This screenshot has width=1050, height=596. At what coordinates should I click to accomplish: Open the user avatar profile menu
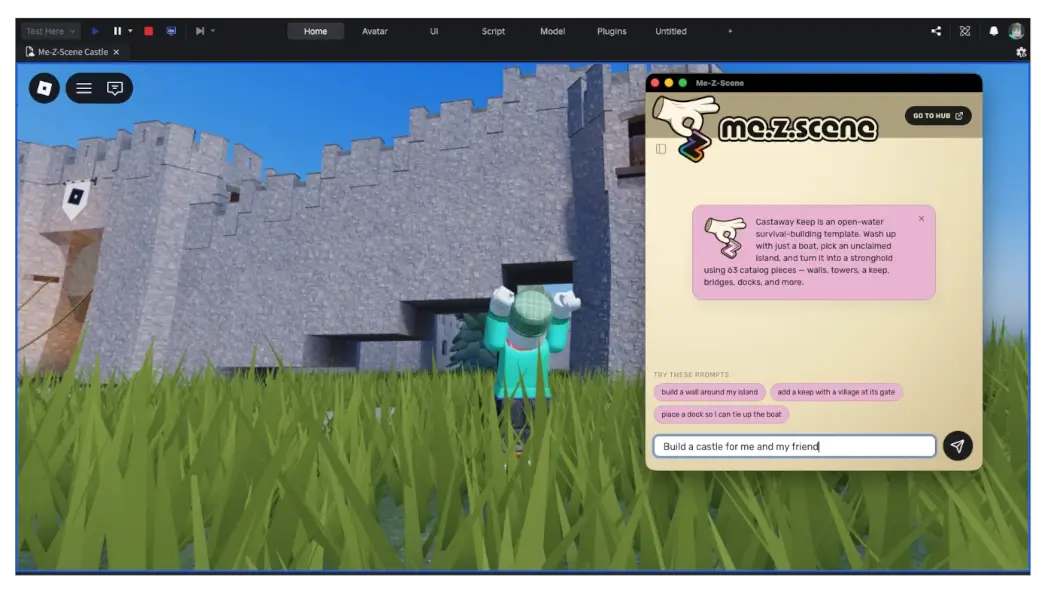[1017, 31]
